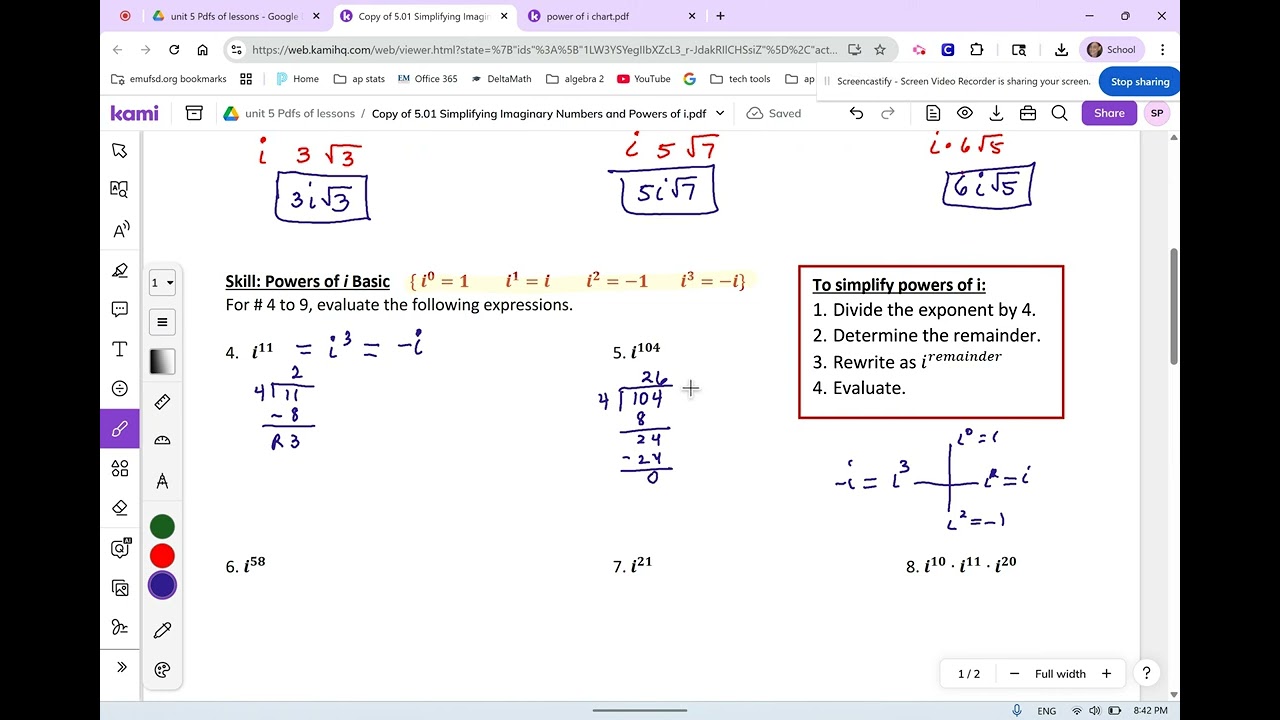Select the Drawing brush tool
The width and height of the screenshot is (1280, 720).
[120, 429]
